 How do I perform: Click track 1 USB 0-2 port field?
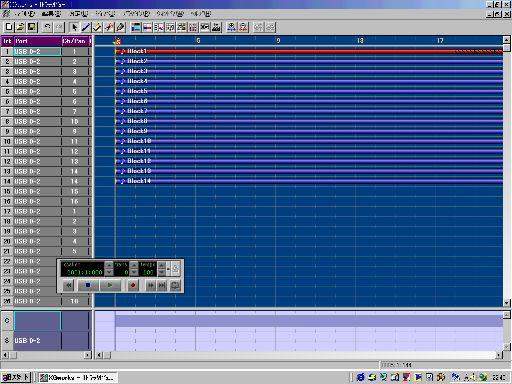[37, 51]
